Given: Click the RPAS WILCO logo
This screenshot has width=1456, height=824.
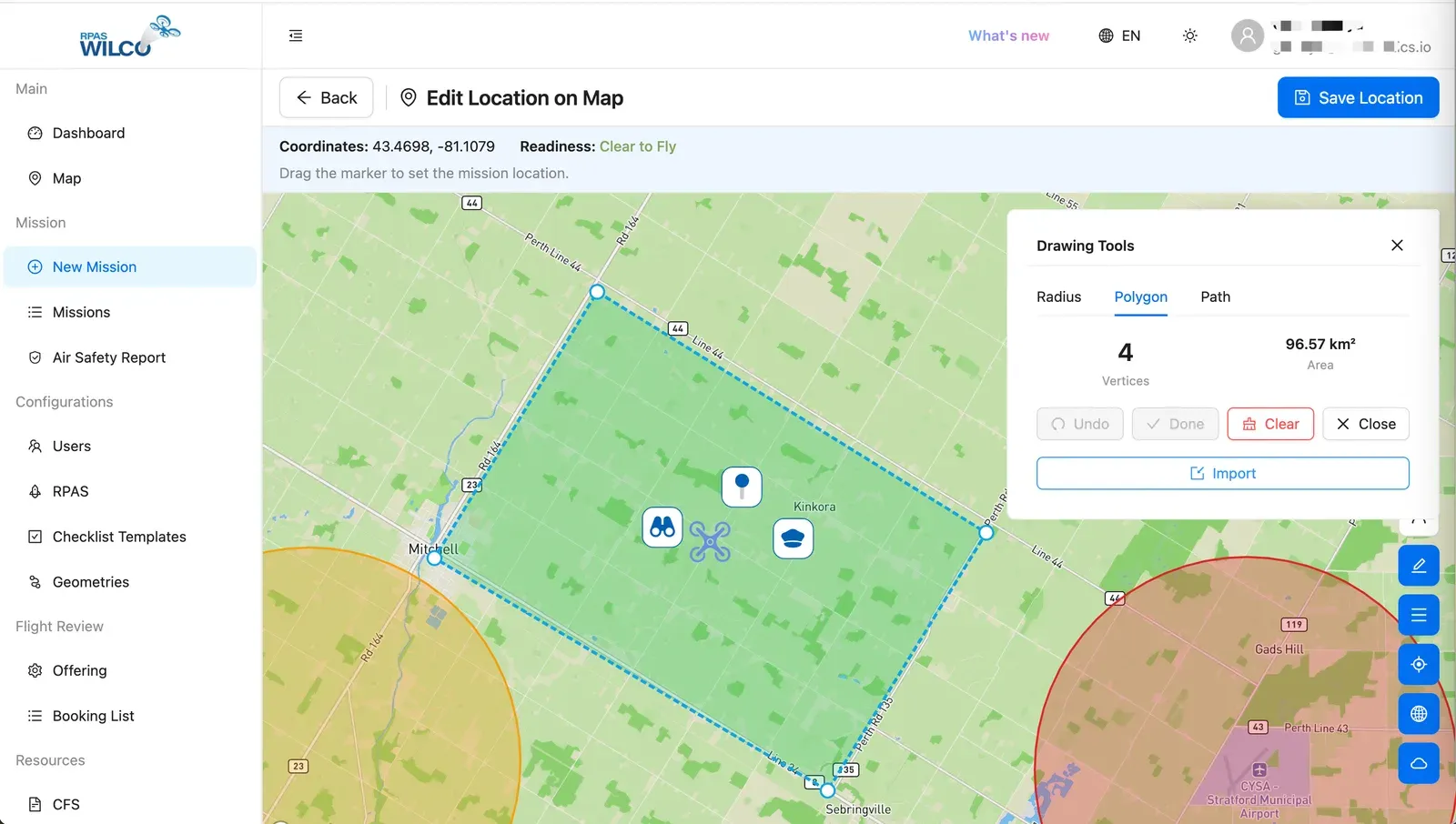Looking at the screenshot, I should tap(129, 36).
